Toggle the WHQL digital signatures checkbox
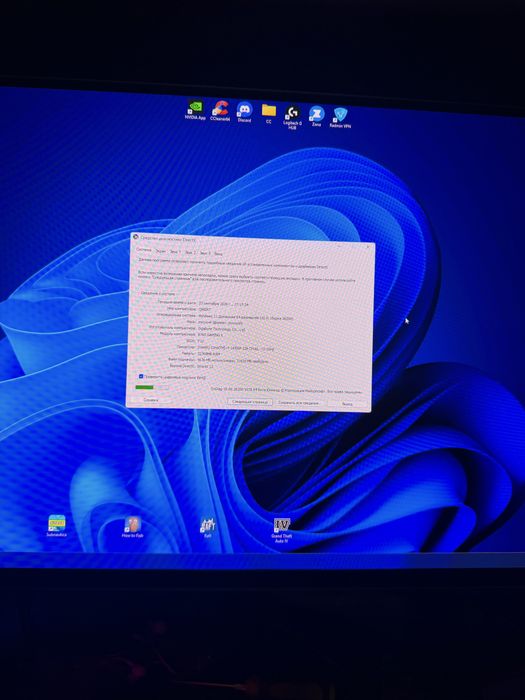This screenshot has width=525, height=700. (x=141, y=376)
